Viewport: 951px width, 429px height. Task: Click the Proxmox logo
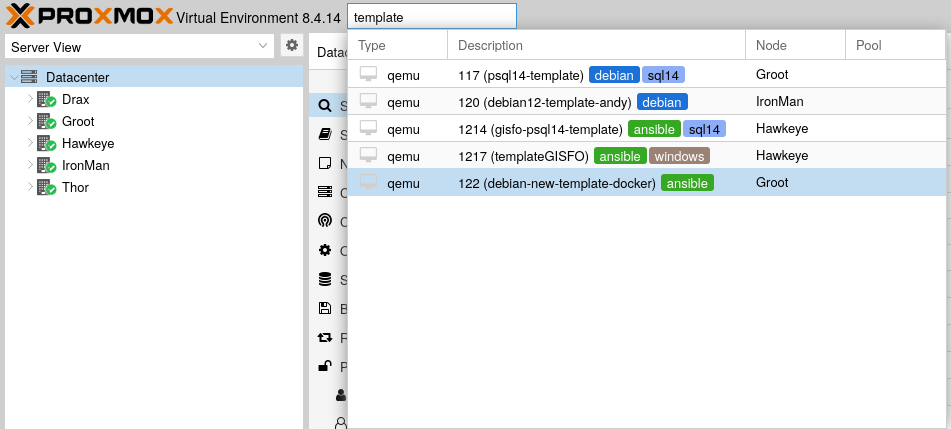click(x=90, y=16)
